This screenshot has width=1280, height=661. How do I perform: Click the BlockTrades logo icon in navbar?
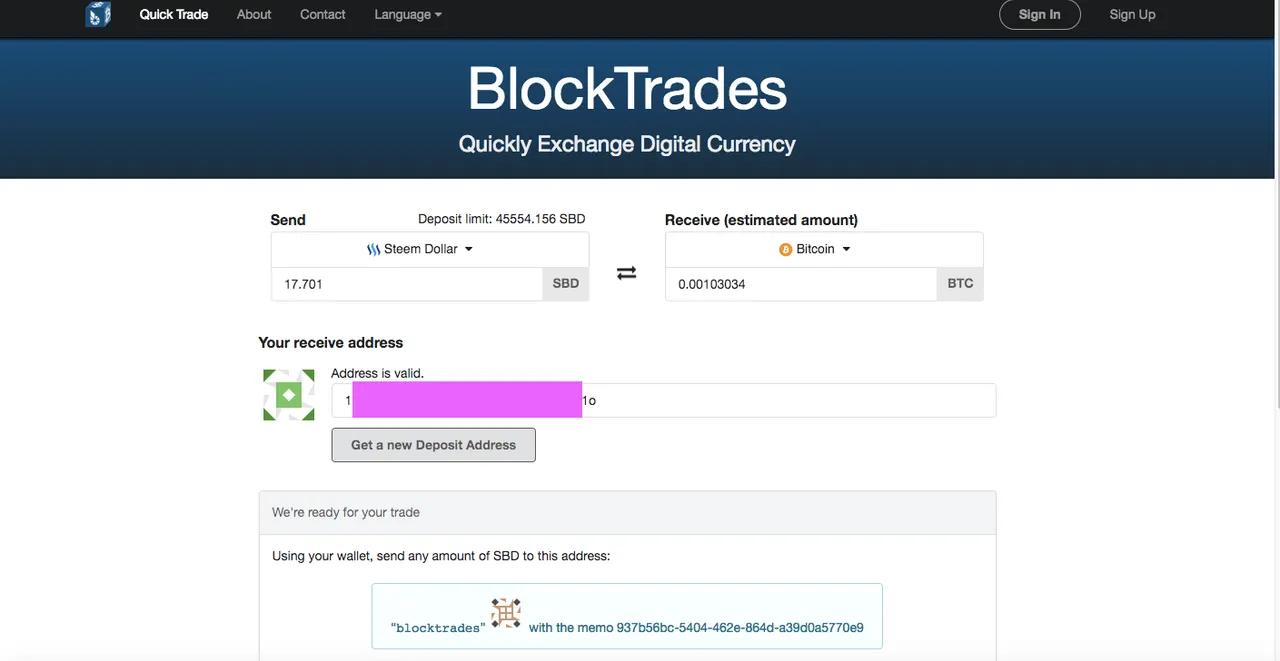tap(98, 14)
